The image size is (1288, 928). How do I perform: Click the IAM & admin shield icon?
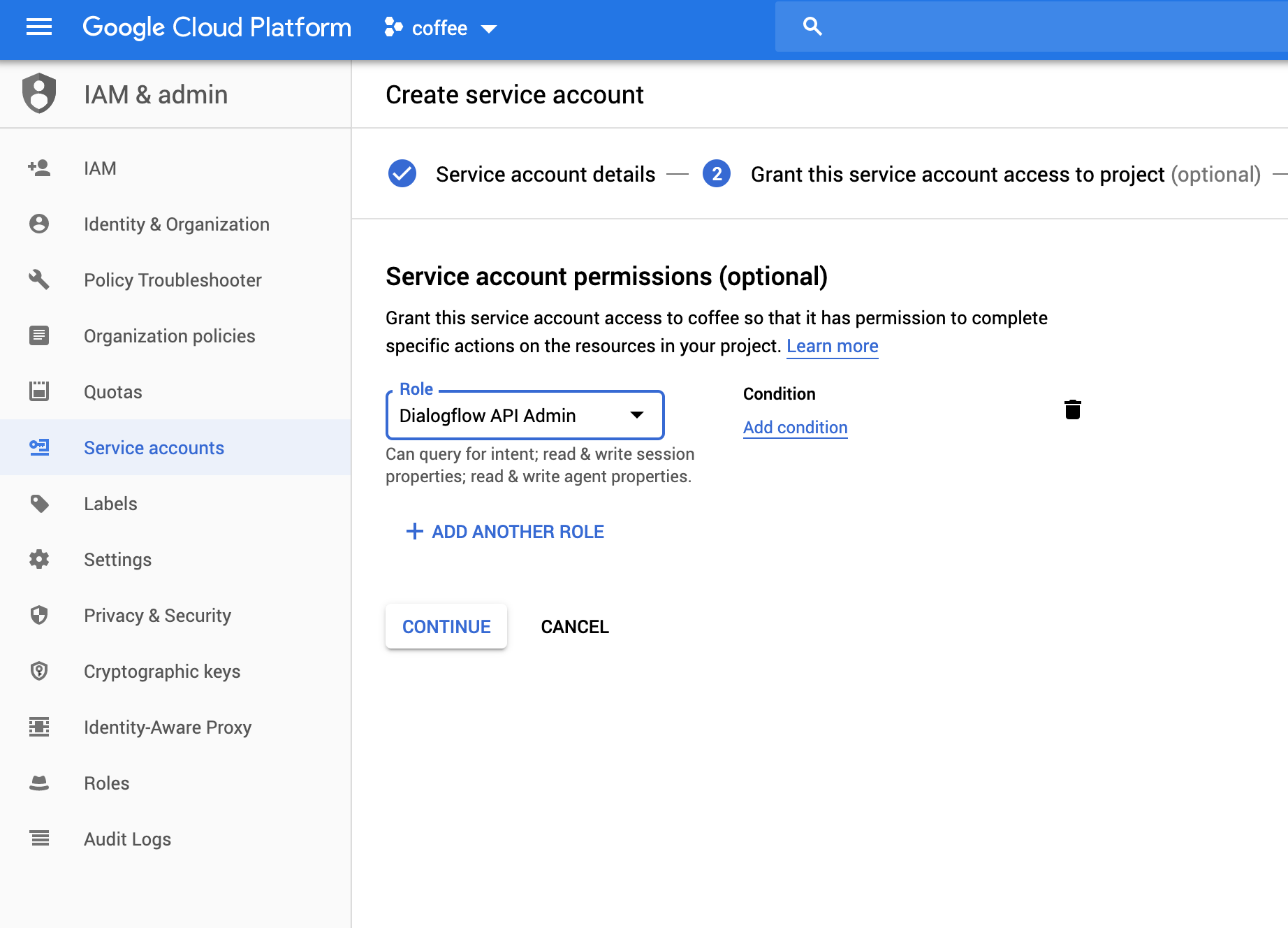pyautogui.click(x=39, y=93)
